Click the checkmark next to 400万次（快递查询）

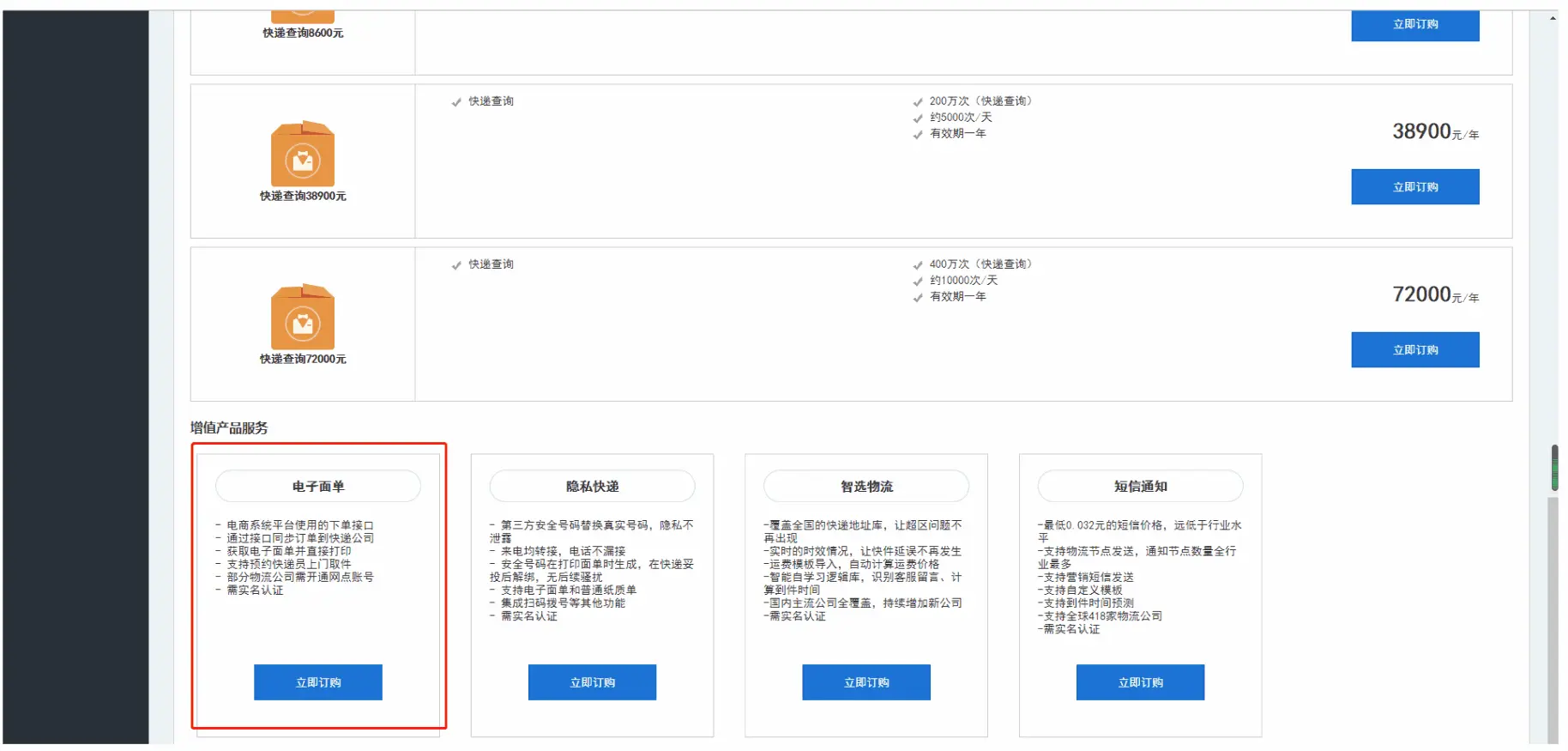click(x=918, y=265)
